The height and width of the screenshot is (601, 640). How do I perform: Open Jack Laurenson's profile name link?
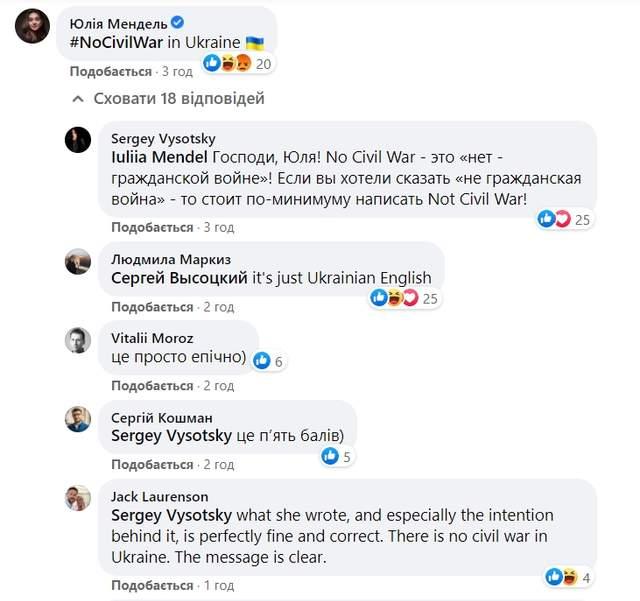point(160,496)
